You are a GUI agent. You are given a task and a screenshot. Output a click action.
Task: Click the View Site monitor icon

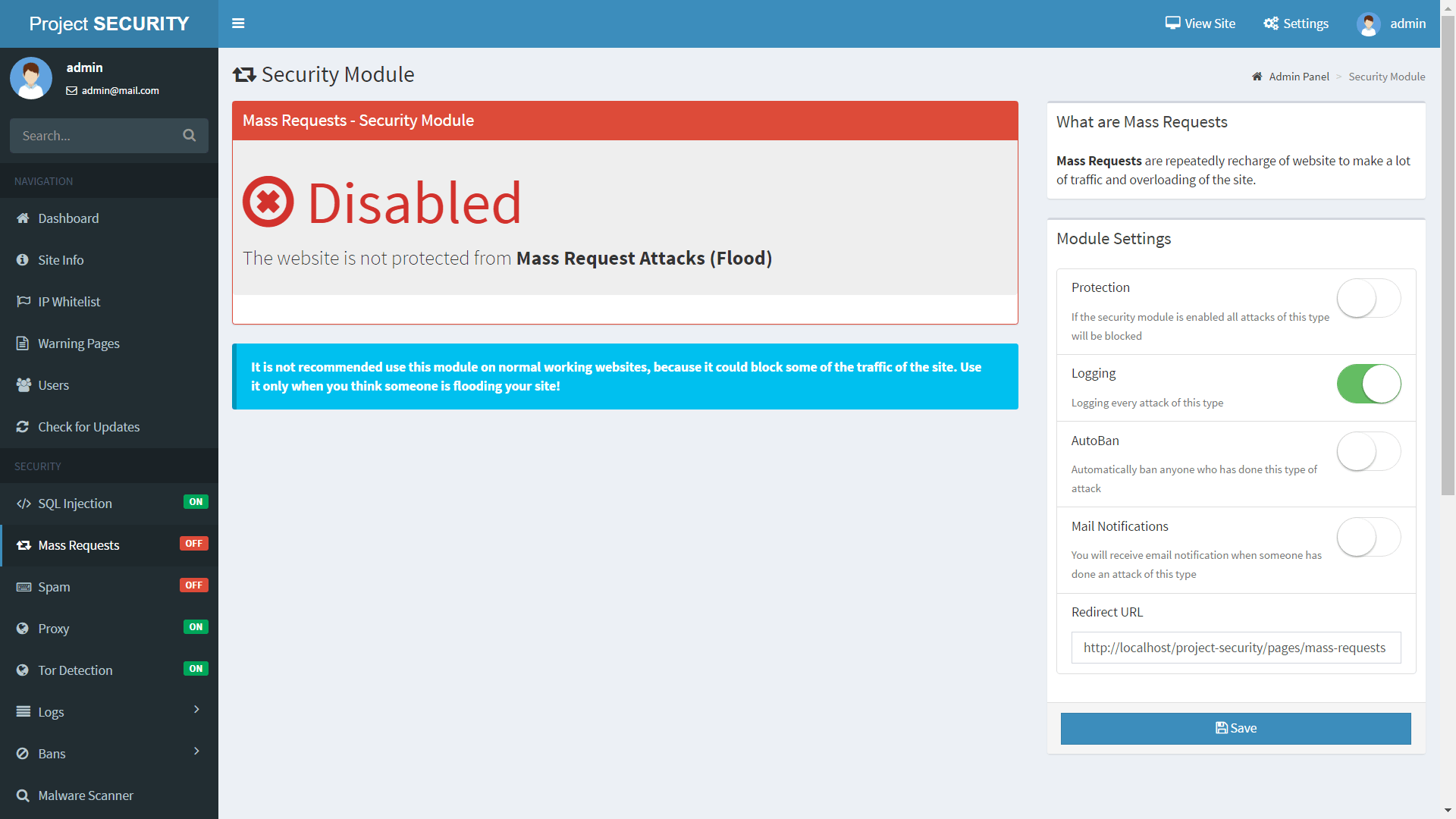pyautogui.click(x=1172, y=24)
